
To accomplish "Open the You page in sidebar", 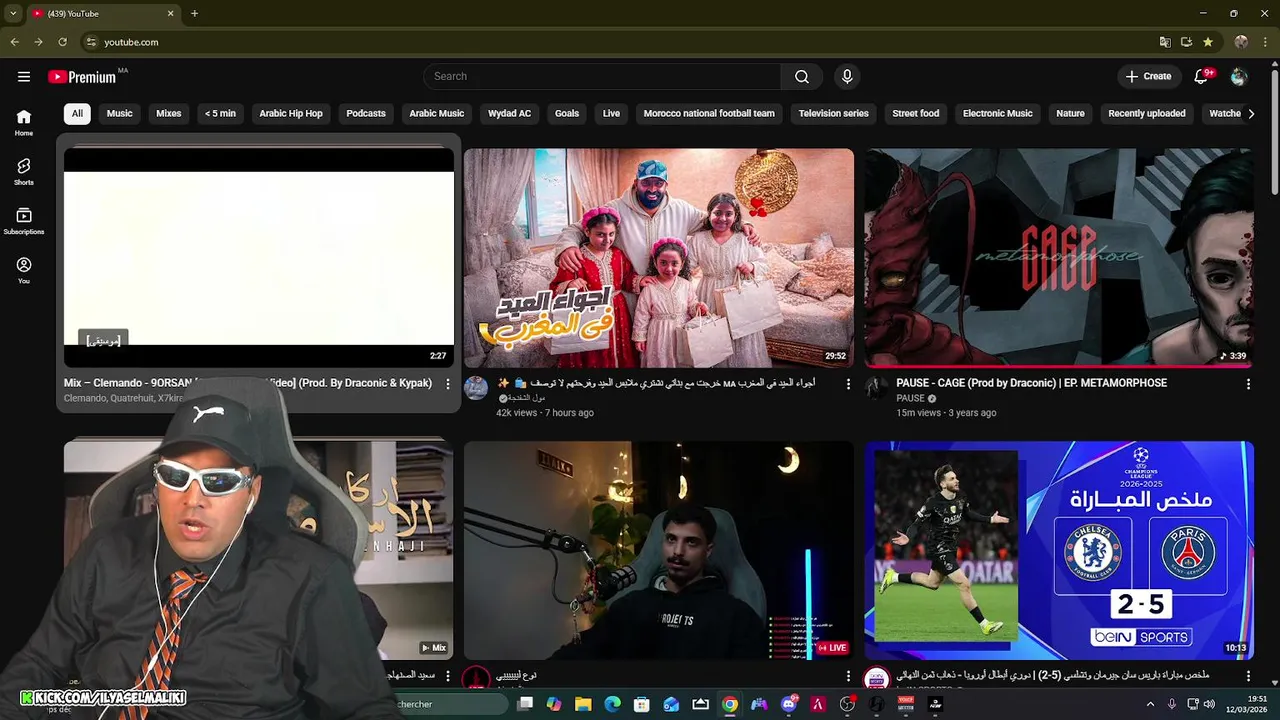I will [x=24, y=270].
